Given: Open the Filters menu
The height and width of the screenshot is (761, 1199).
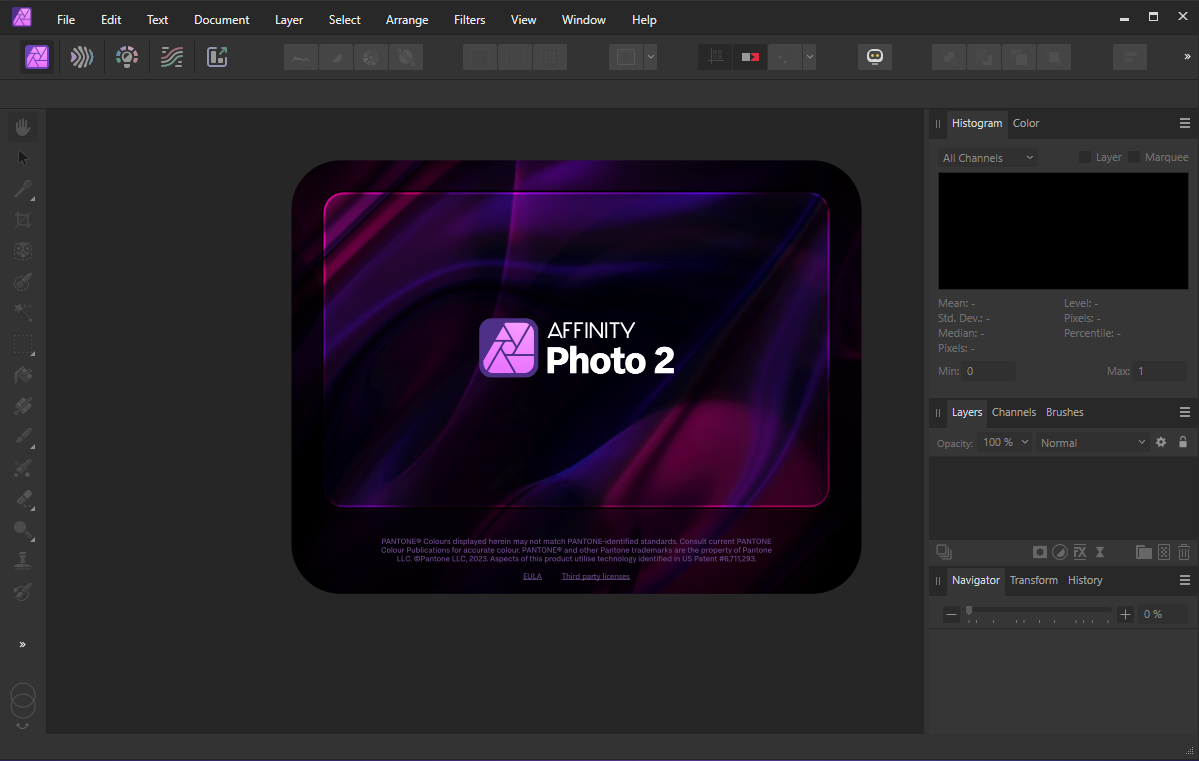Looking at the screenshot, I should click(x=470, y=20).
